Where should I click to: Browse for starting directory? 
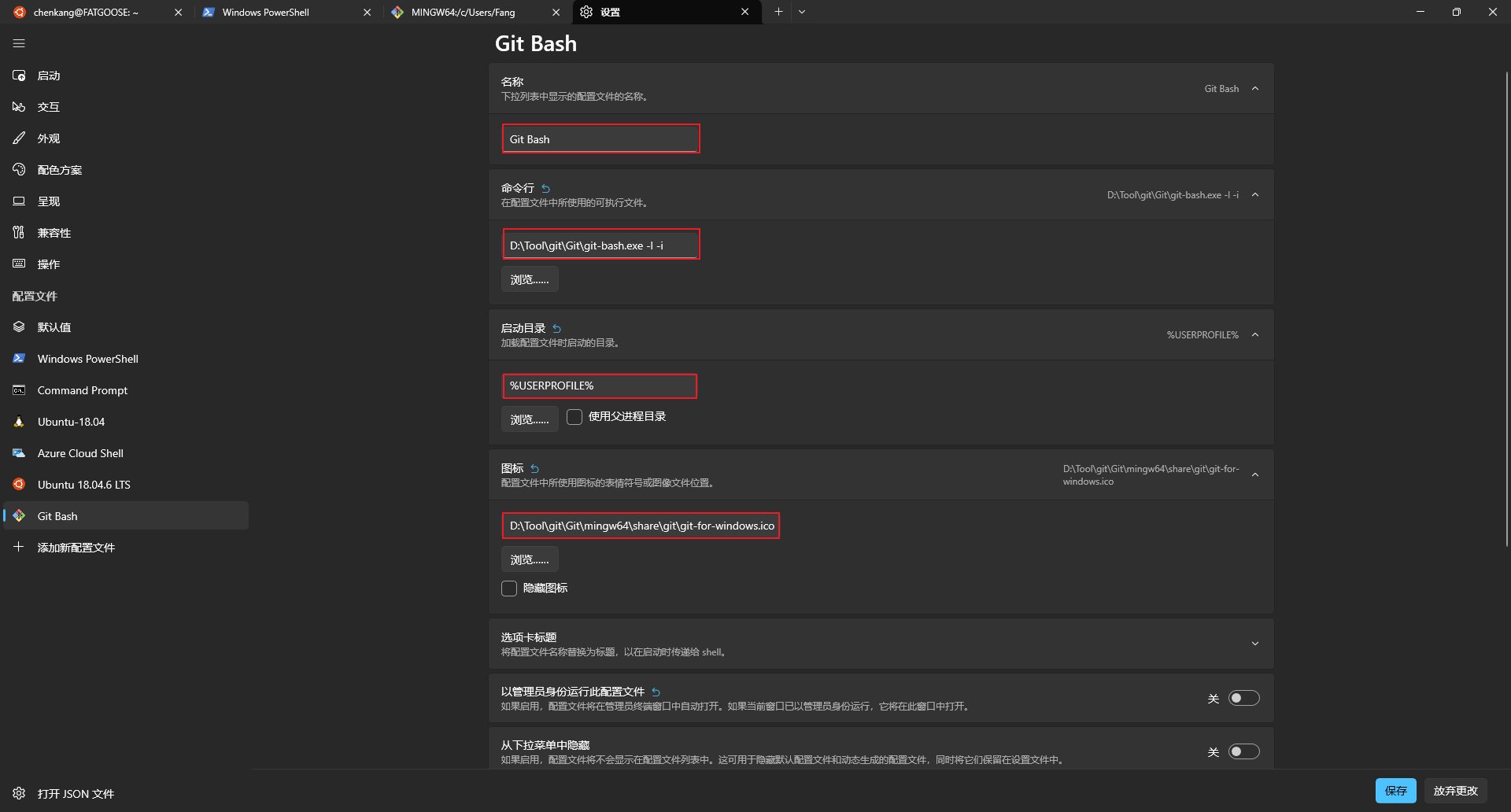click(530, 419)
